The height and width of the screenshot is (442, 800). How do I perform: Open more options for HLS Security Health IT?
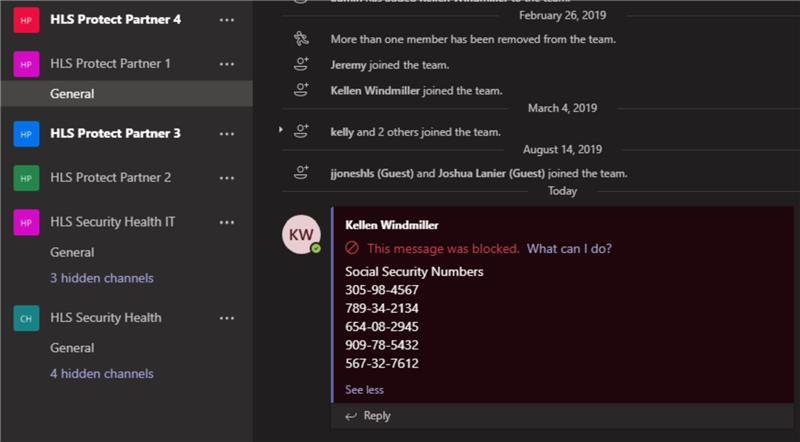pos(227,222)
